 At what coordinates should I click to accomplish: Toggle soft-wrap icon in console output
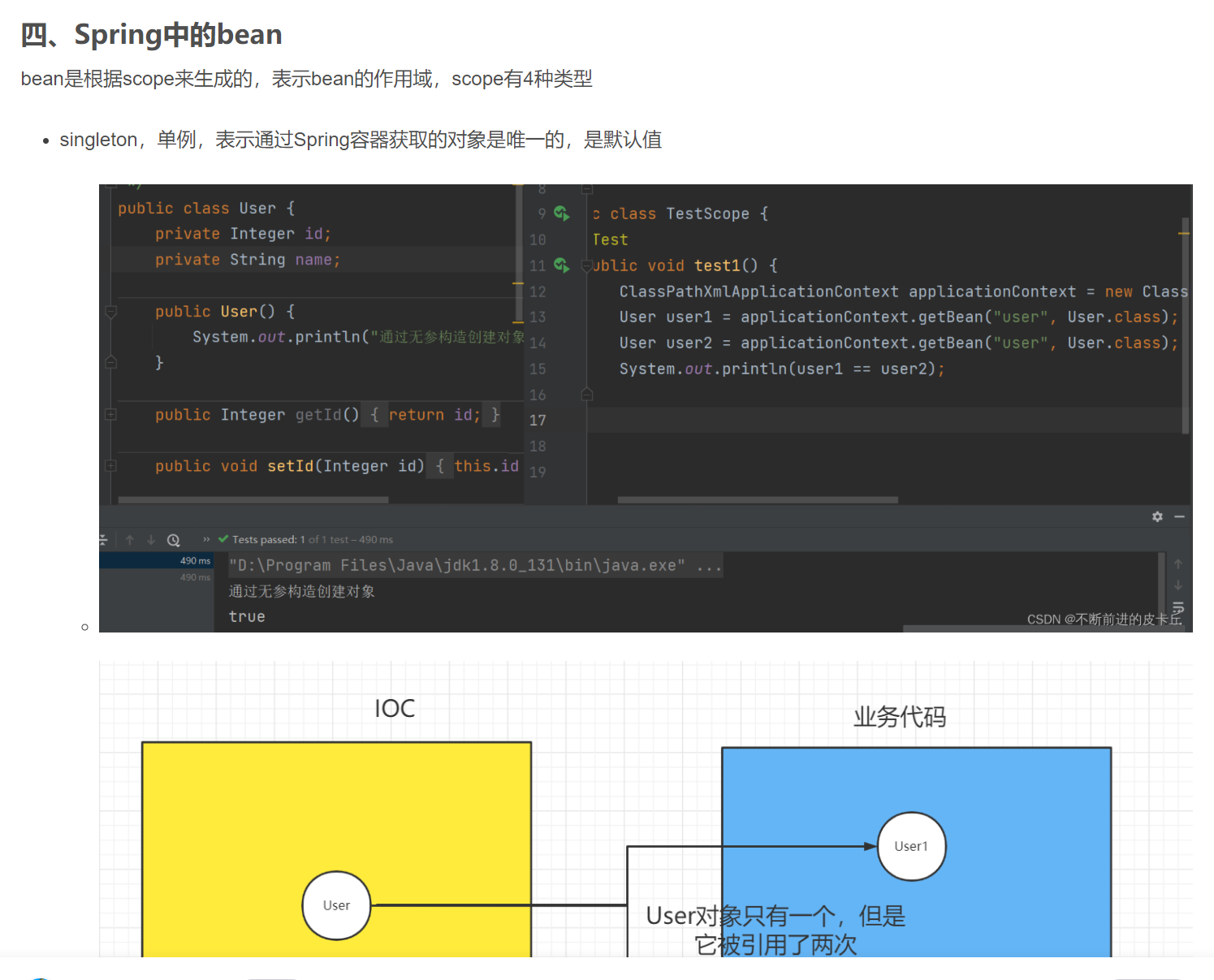click(x=1177, y=607)
